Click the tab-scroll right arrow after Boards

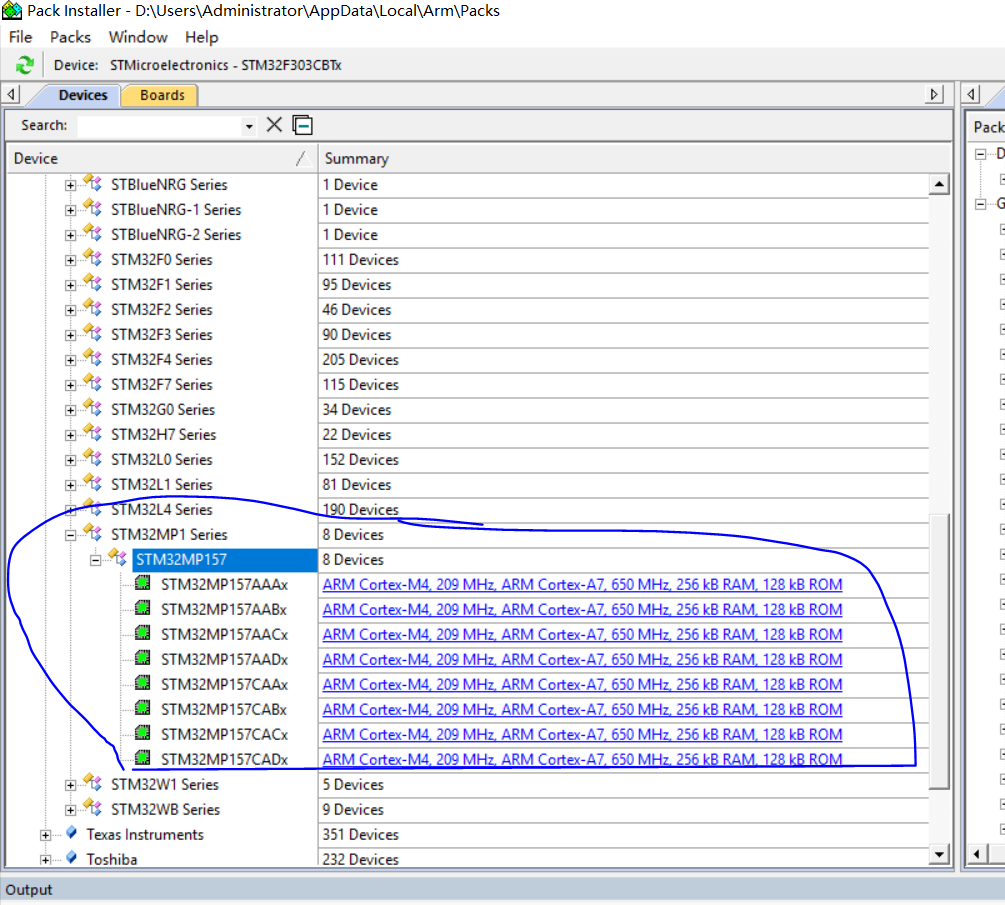click(934, 94)
